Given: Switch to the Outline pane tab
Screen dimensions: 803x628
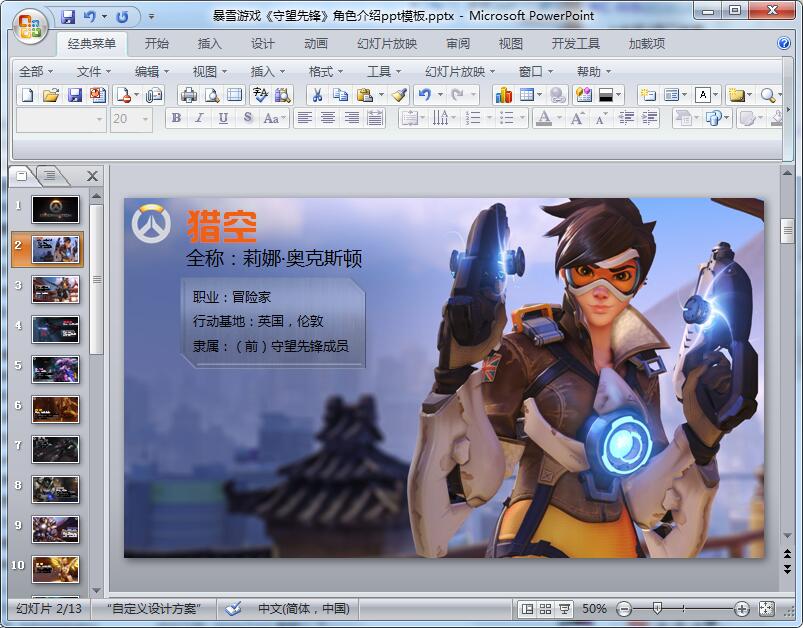Looking at the screenshot, I should point(50,176).
